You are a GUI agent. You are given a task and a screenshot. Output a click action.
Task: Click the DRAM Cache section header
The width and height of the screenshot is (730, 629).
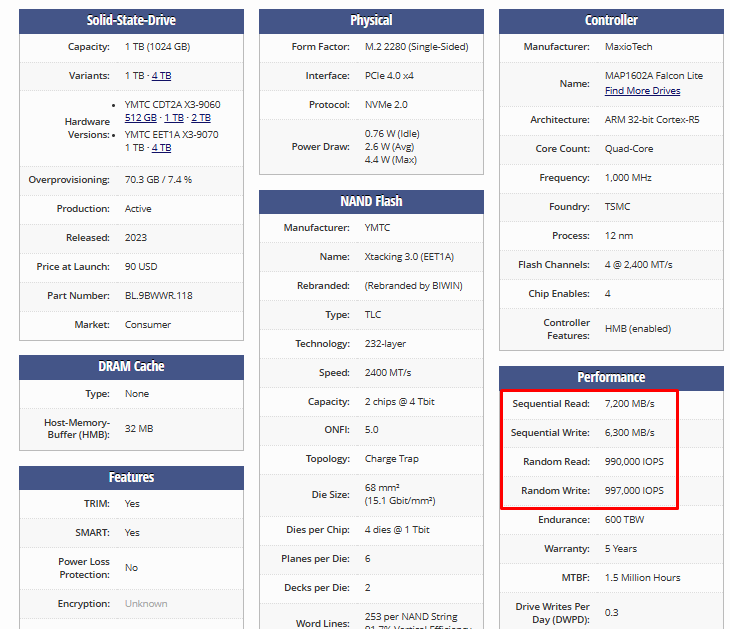131,367
